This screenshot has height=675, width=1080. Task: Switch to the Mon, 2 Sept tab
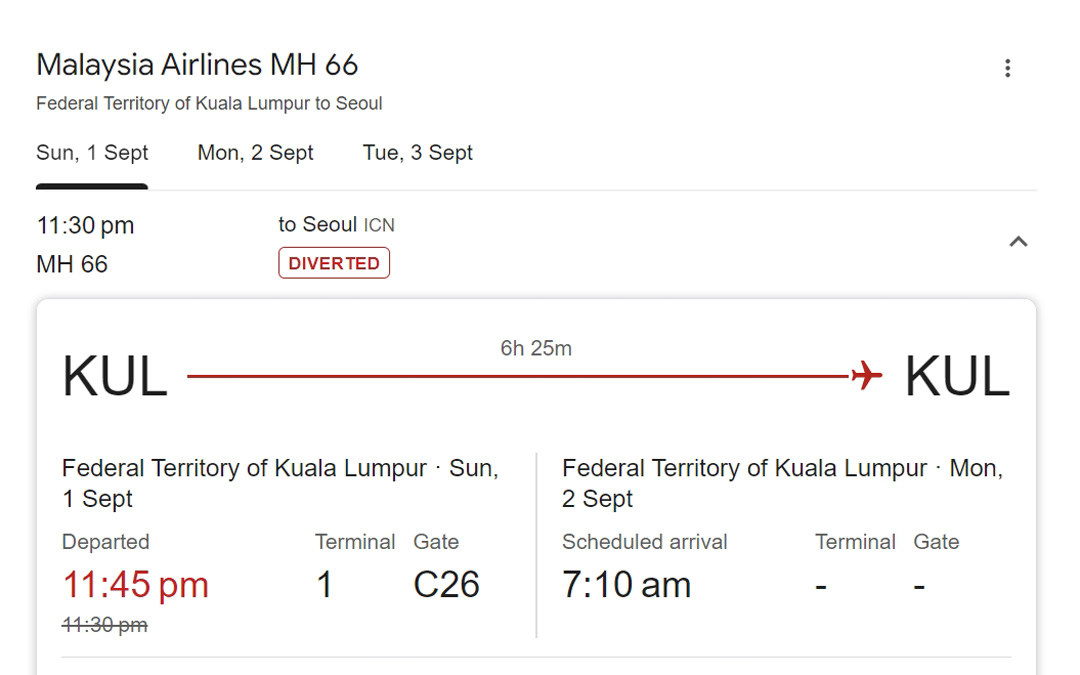pyautogui.click(x=255, y=153)
